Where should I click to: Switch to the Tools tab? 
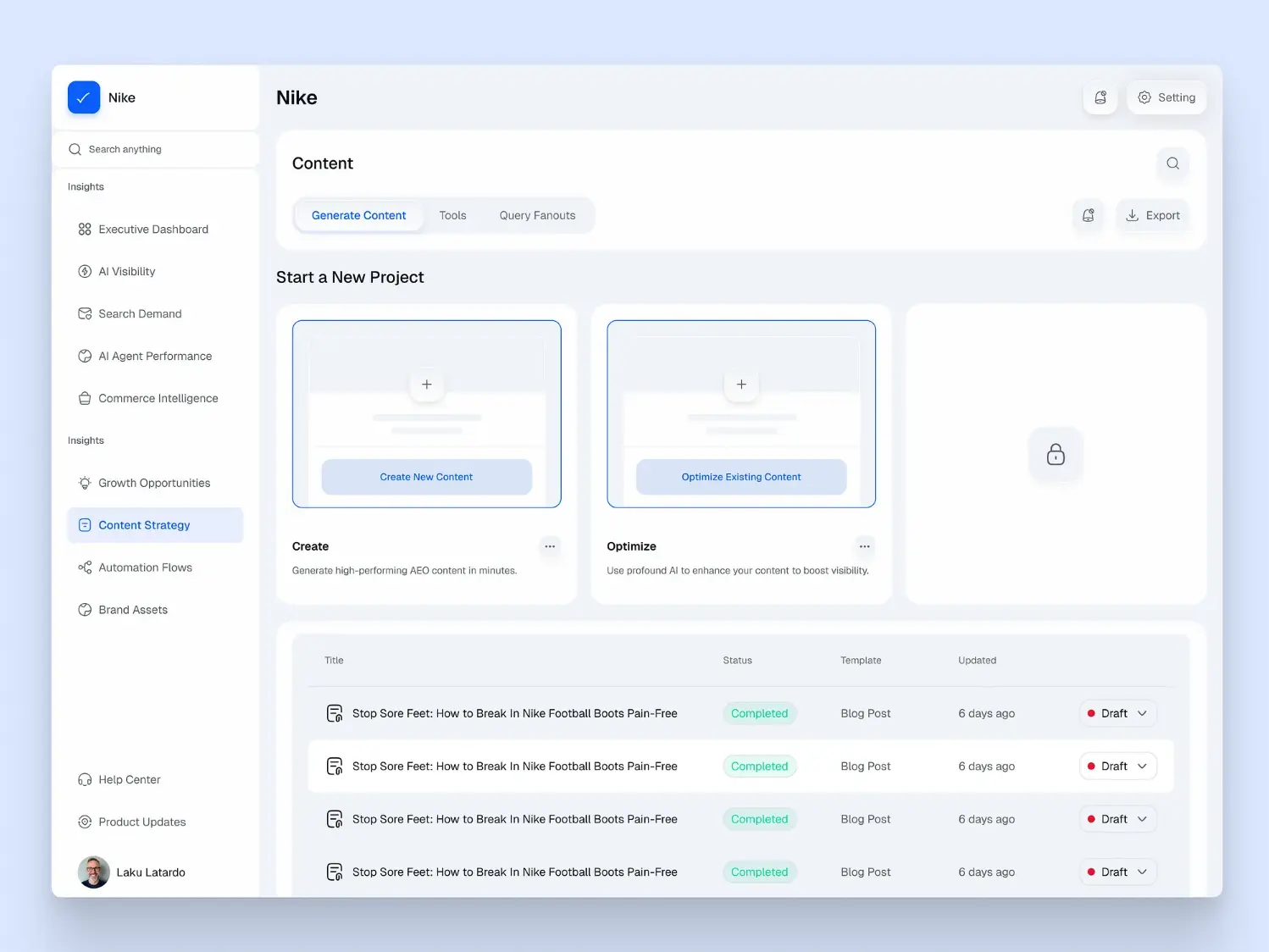452,215
